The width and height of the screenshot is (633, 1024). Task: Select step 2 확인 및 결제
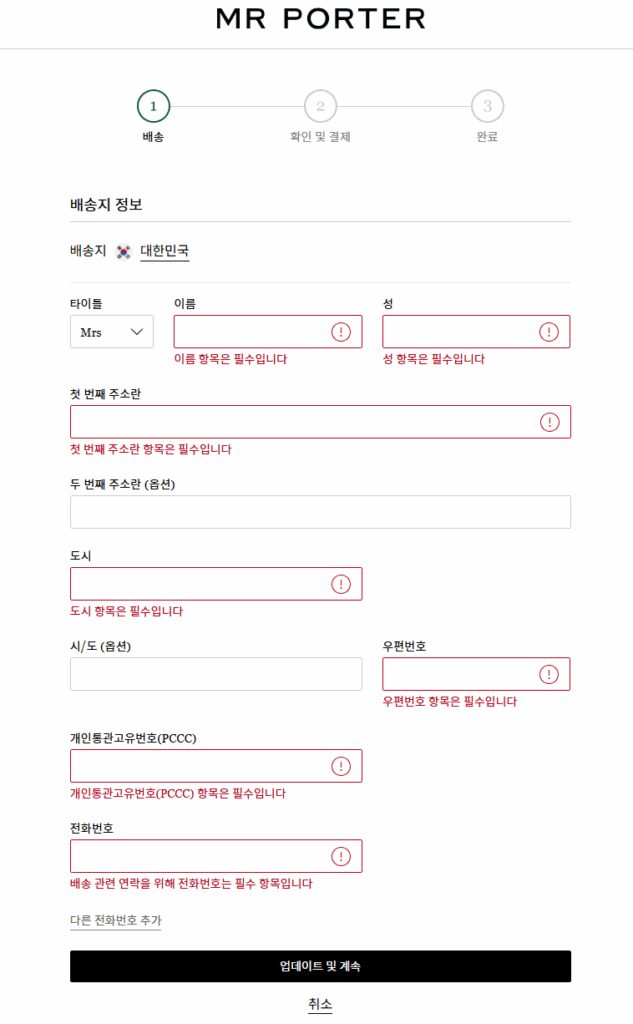[x=320, y=106]
